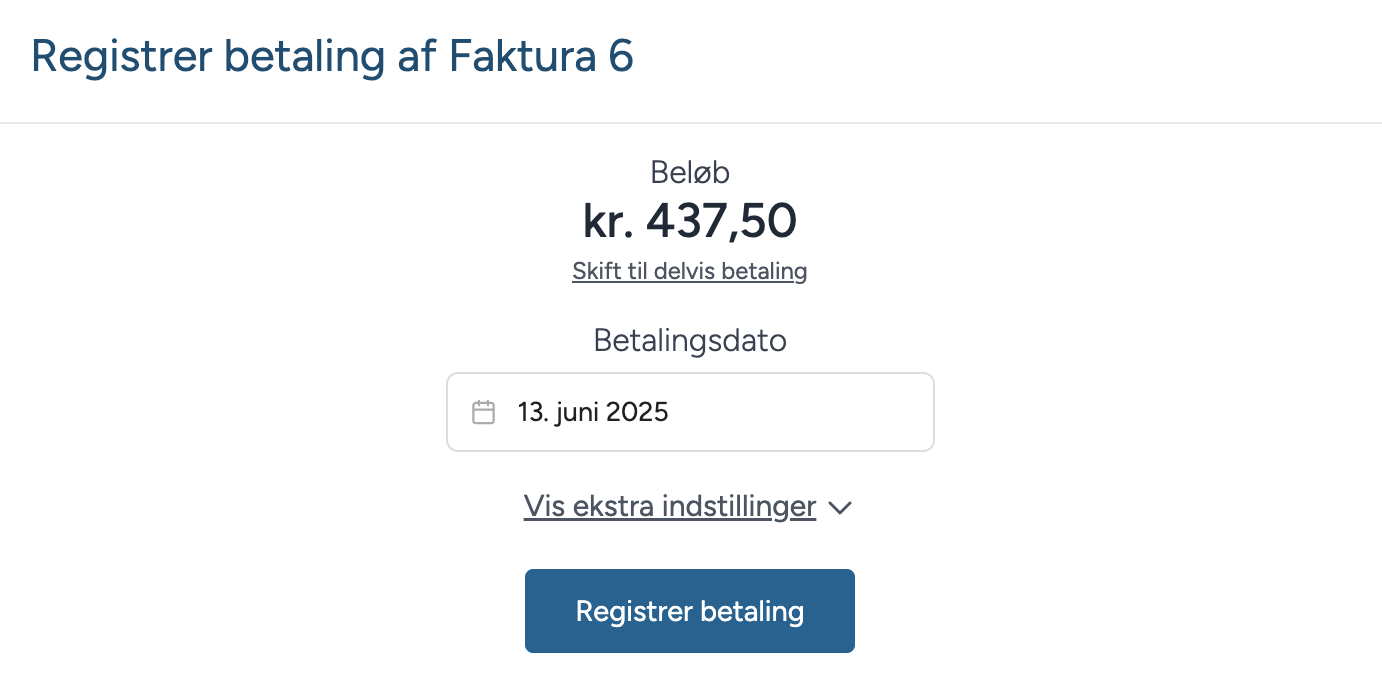Click the Vis ekstra indstillinger link text

(670, 506)
